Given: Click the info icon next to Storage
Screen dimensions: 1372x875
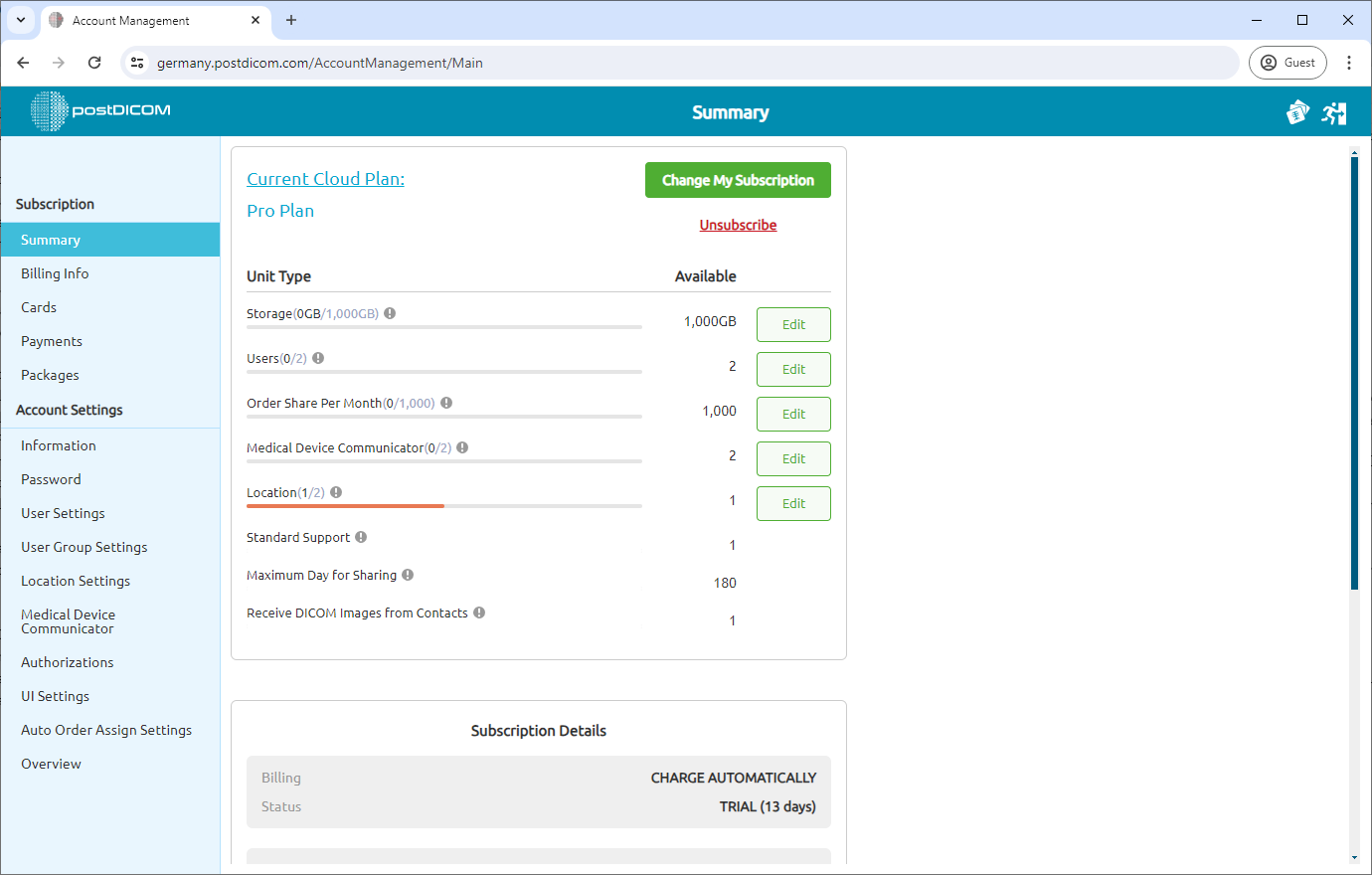Looking at the screenshot, I should coord(390,312).
